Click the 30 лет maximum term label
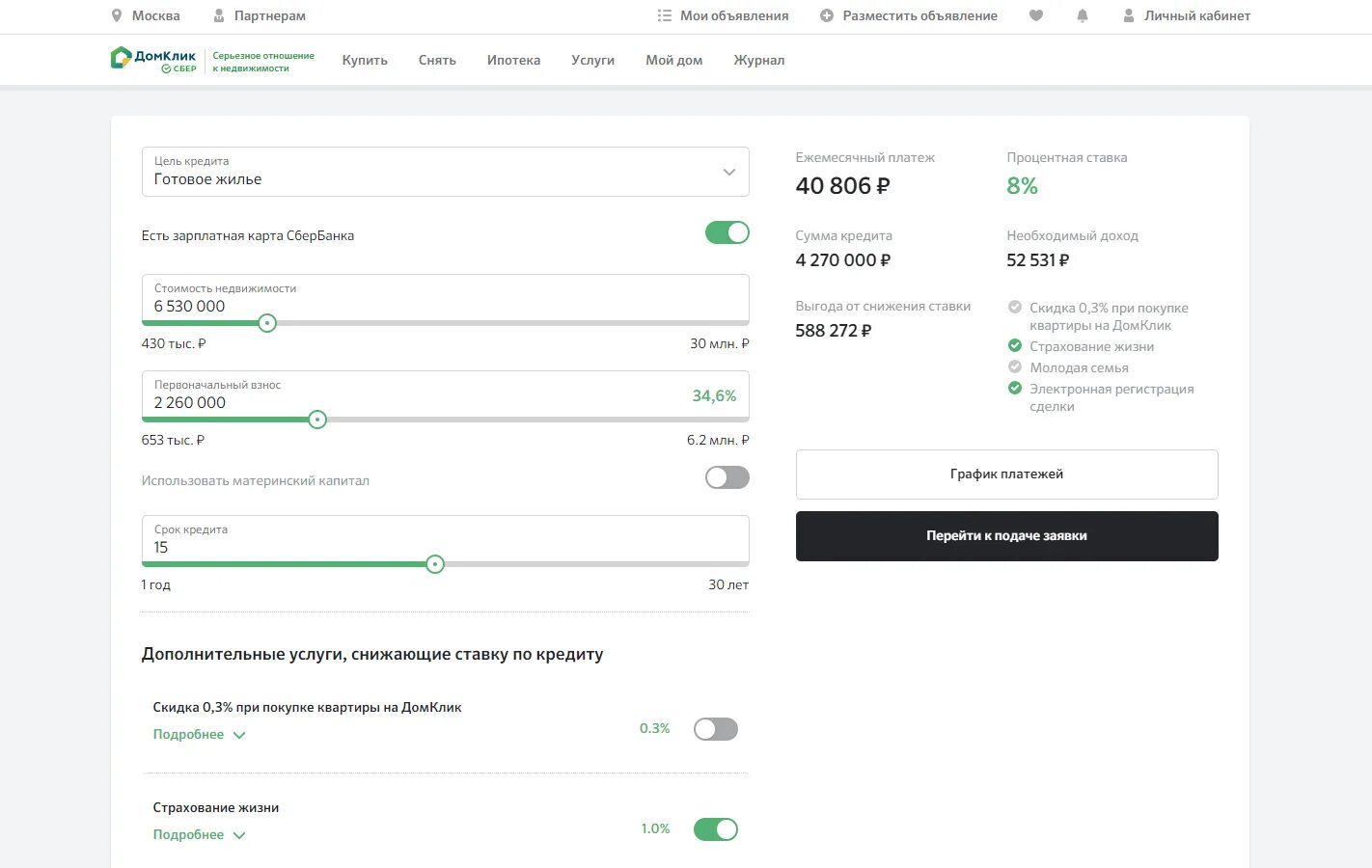The image size is (1372, 868). [728, 584]
